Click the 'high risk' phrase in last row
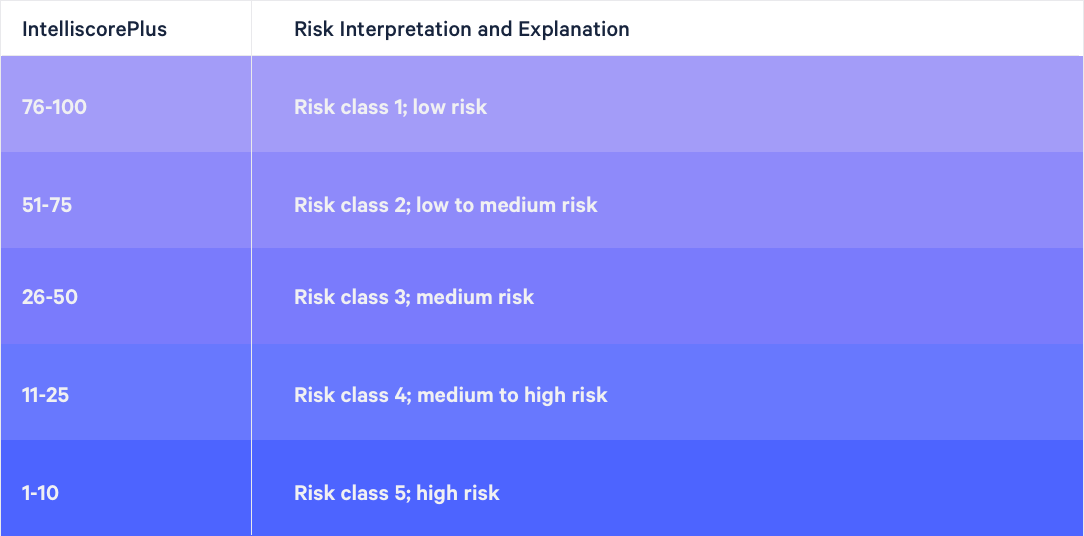The width and height of the screenshot is (1084, 536). click(458, 493)
